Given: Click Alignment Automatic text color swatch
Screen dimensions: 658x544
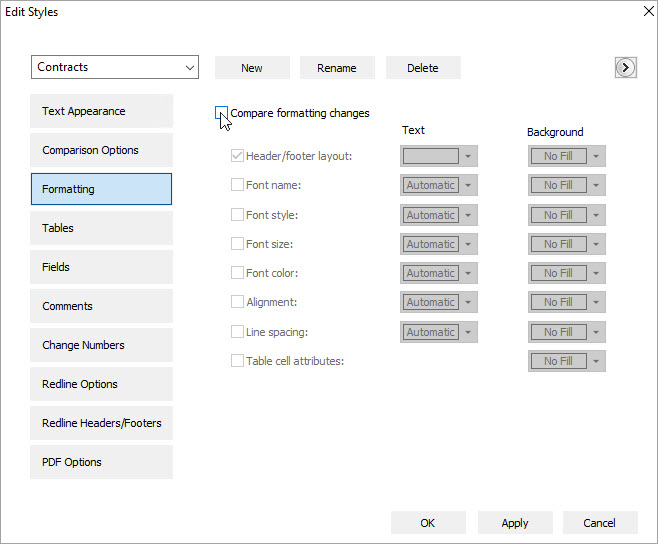Looking at the screenshot, I should point(431,302).
